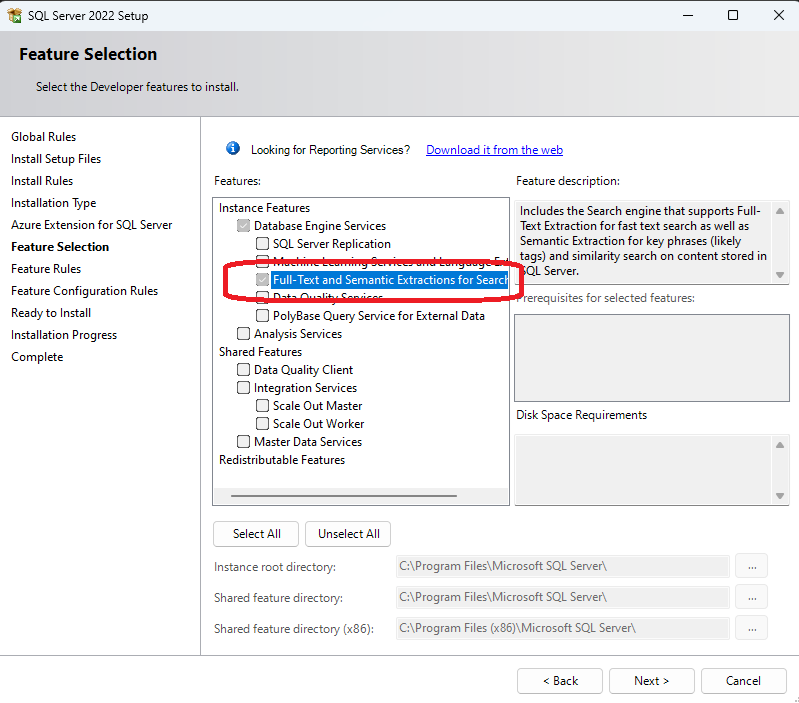Select the Redistributable Features tree heading
799x703 pixels.
coord(282,460)
